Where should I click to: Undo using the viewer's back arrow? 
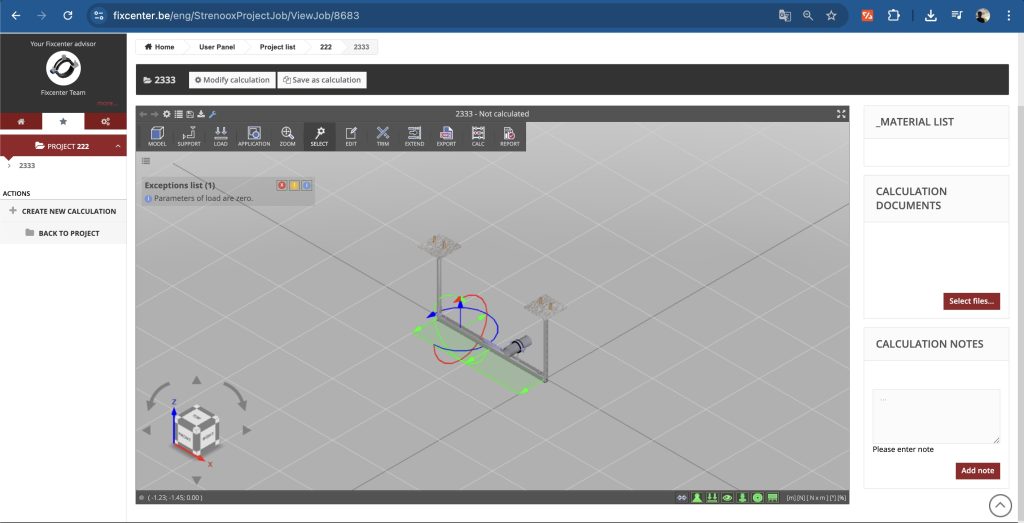pyautogui.click(x=143, y=114)
